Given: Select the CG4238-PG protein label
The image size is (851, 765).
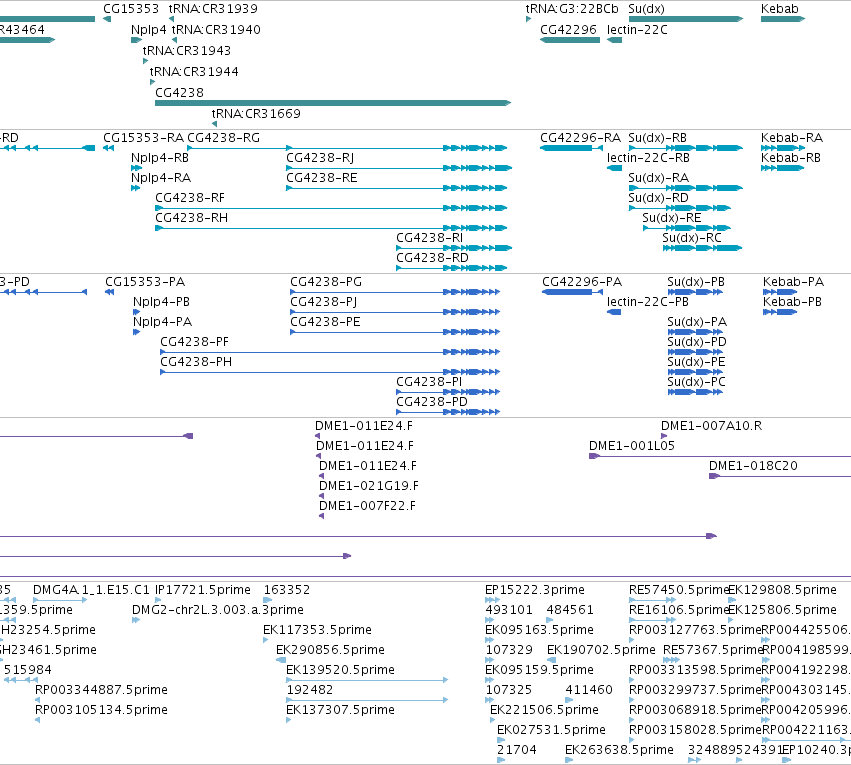Looking at the screenshot, I should (x=326, y=282).
